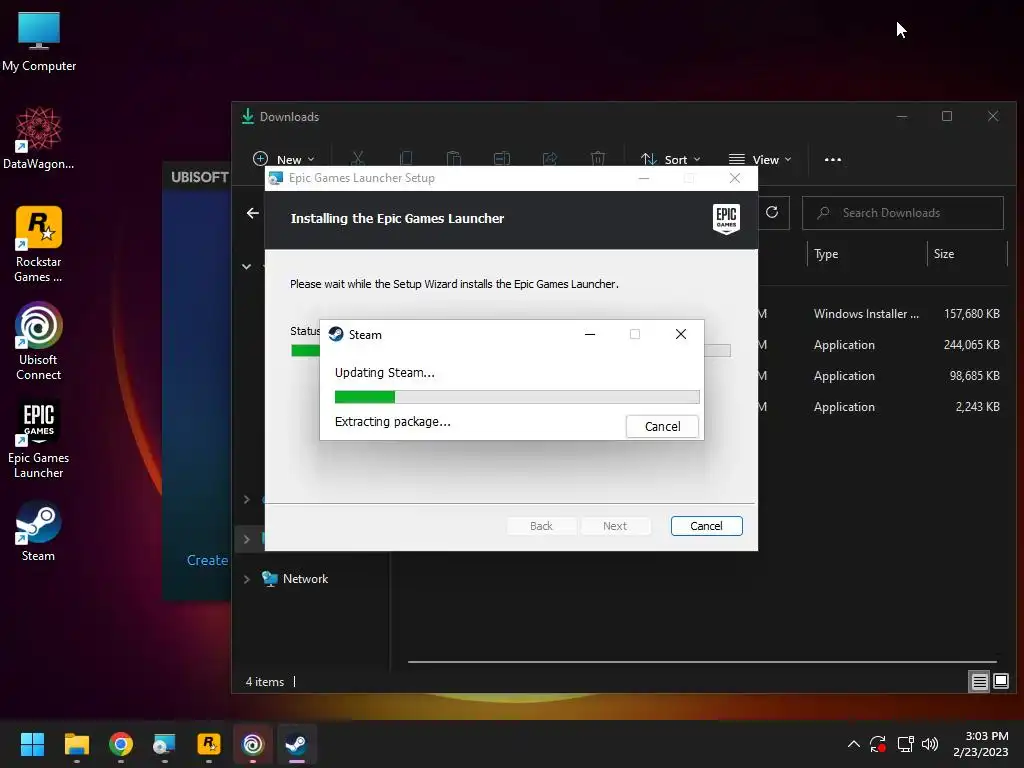Click the Epic Games logo in the setup header

click(726, 219)
